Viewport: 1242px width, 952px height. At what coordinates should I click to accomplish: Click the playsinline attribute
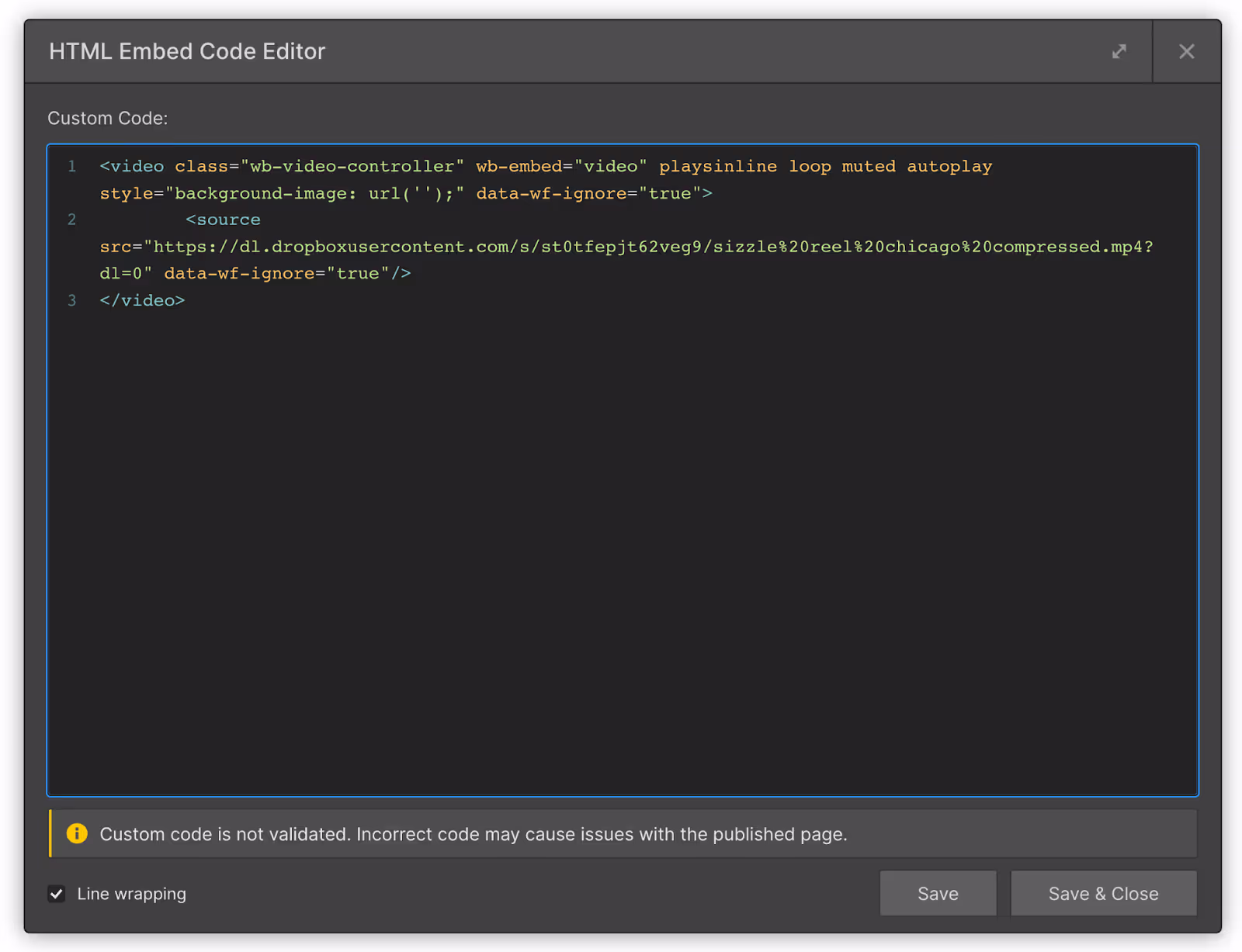point(718,167)
